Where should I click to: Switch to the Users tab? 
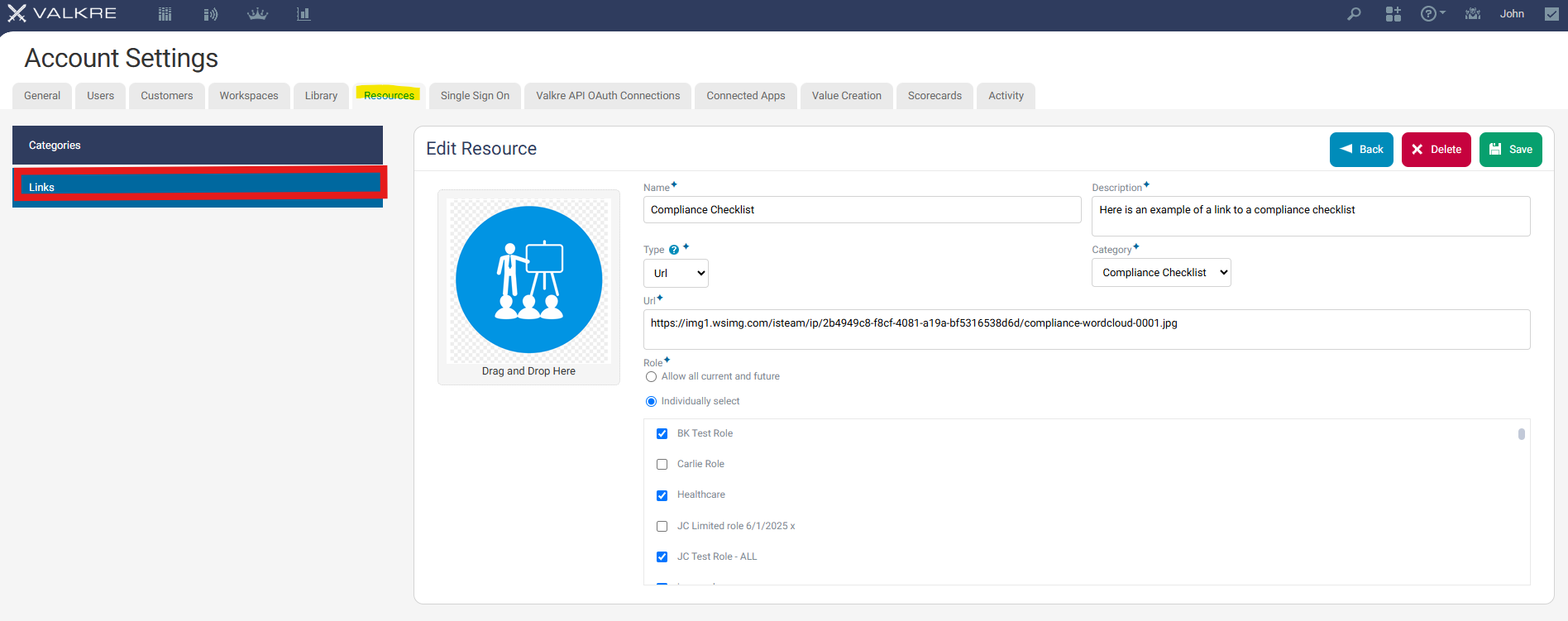pos(101,96)
